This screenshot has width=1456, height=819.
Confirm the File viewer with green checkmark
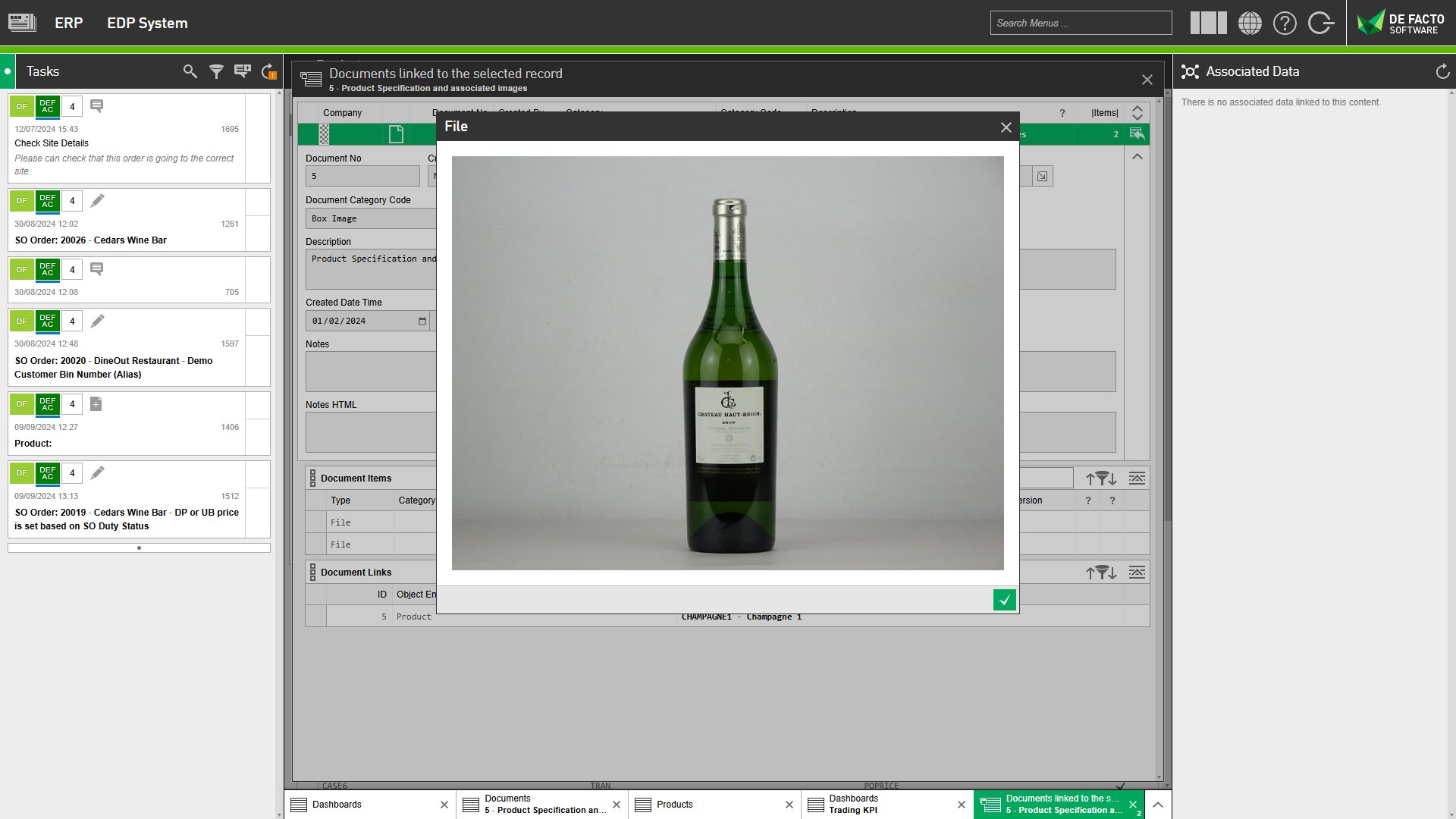[x=1004, y=600]
